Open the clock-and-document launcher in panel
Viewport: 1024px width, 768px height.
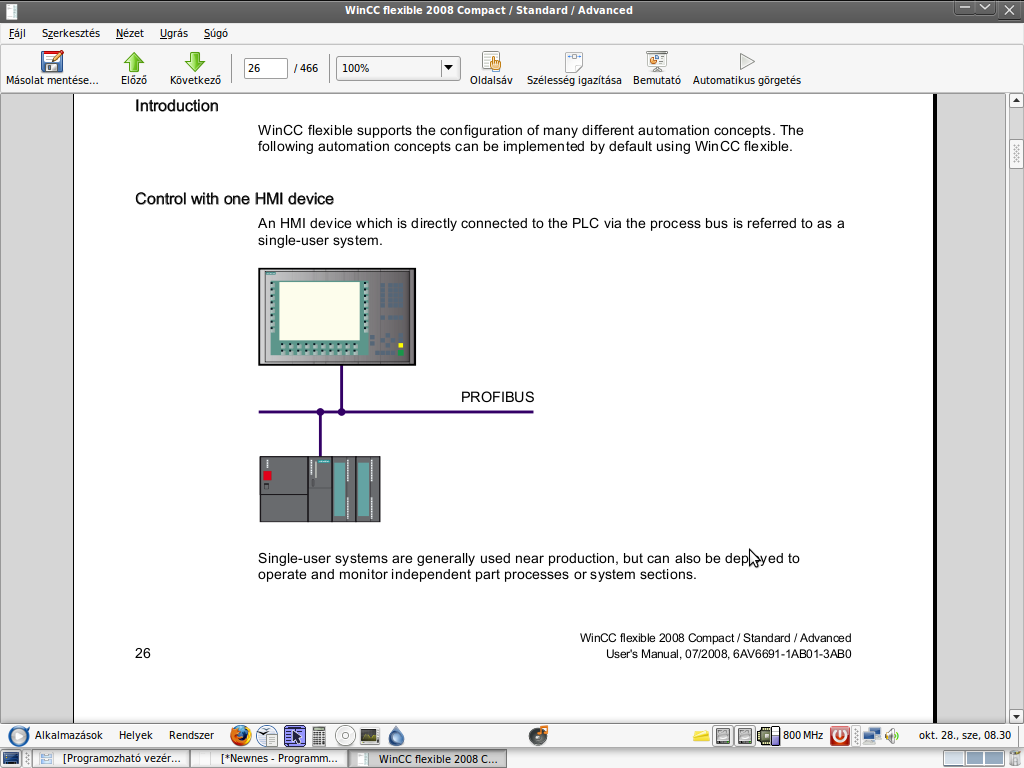(x=267, y=736)
